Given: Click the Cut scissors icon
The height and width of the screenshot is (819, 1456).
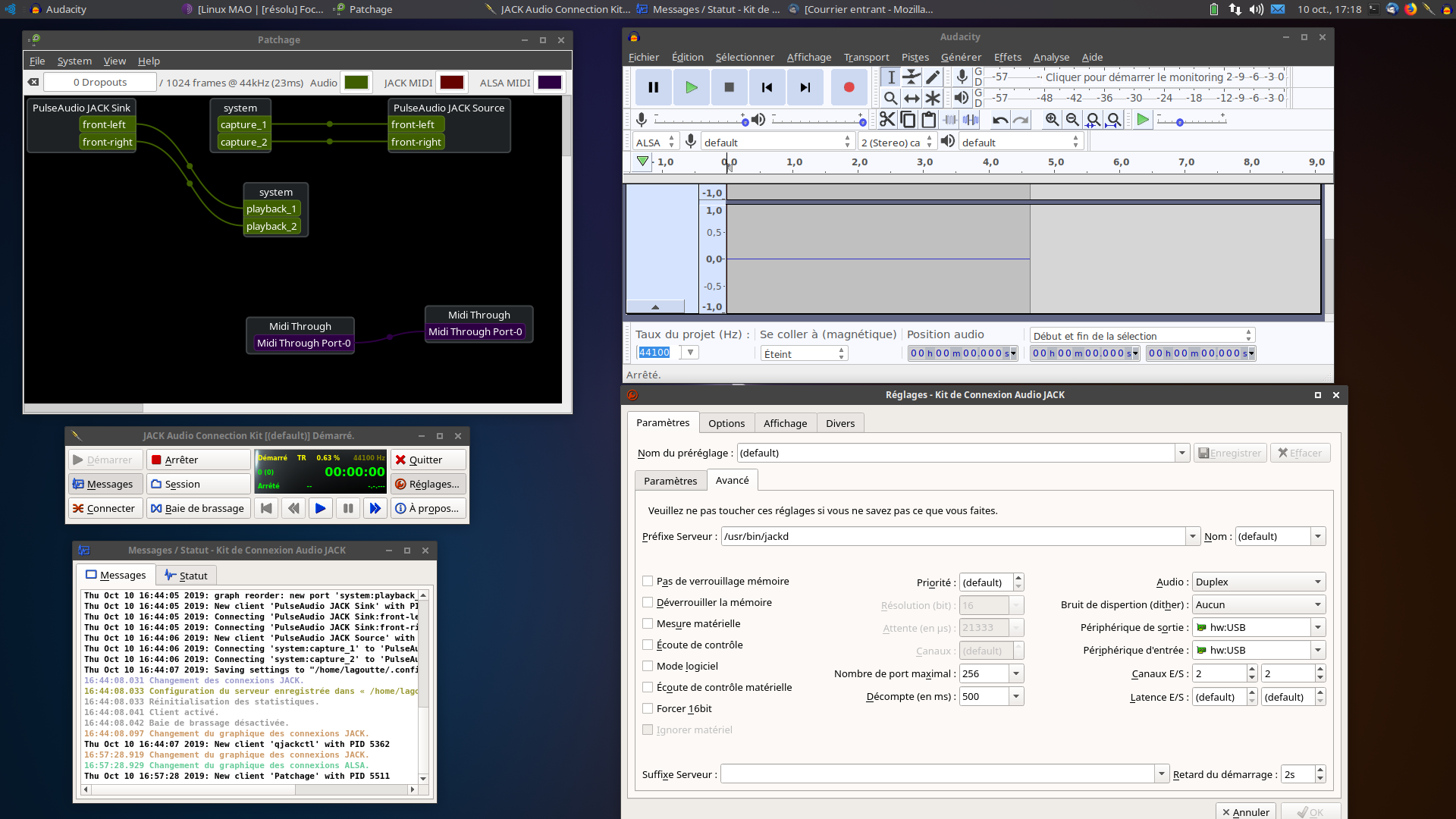Looking at the screenshot, I should click(x=886, y=120).
